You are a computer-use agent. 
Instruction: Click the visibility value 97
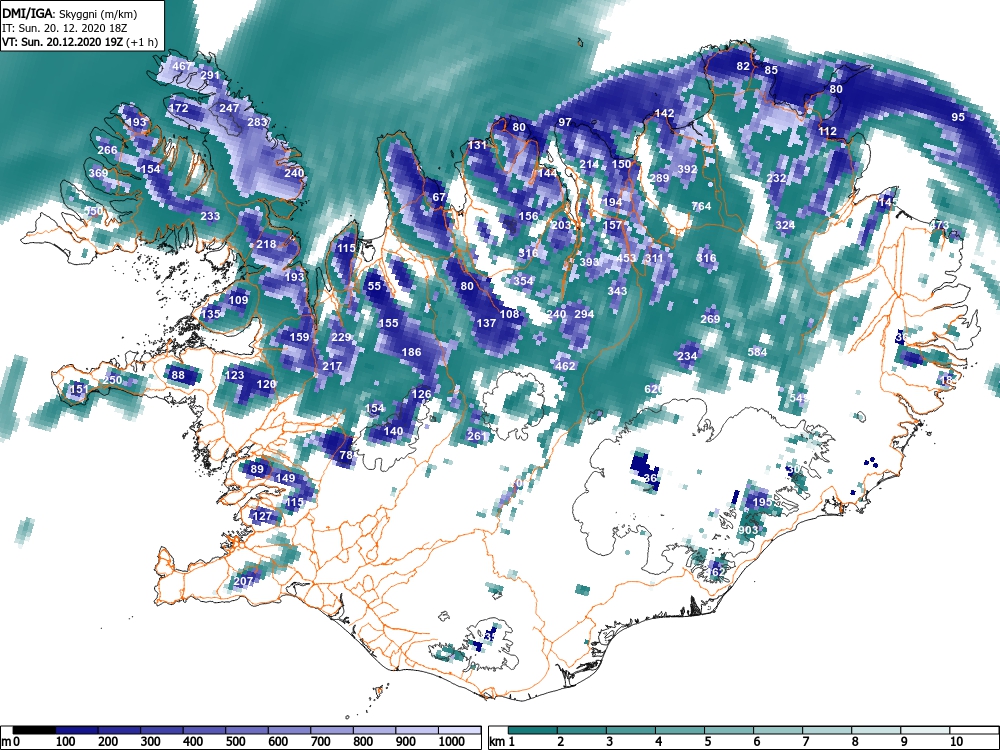click(565, 122)
